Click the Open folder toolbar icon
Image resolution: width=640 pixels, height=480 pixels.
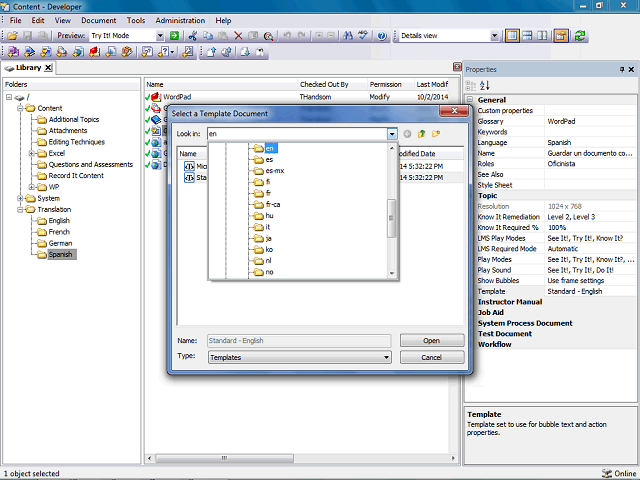coord(13,36)
